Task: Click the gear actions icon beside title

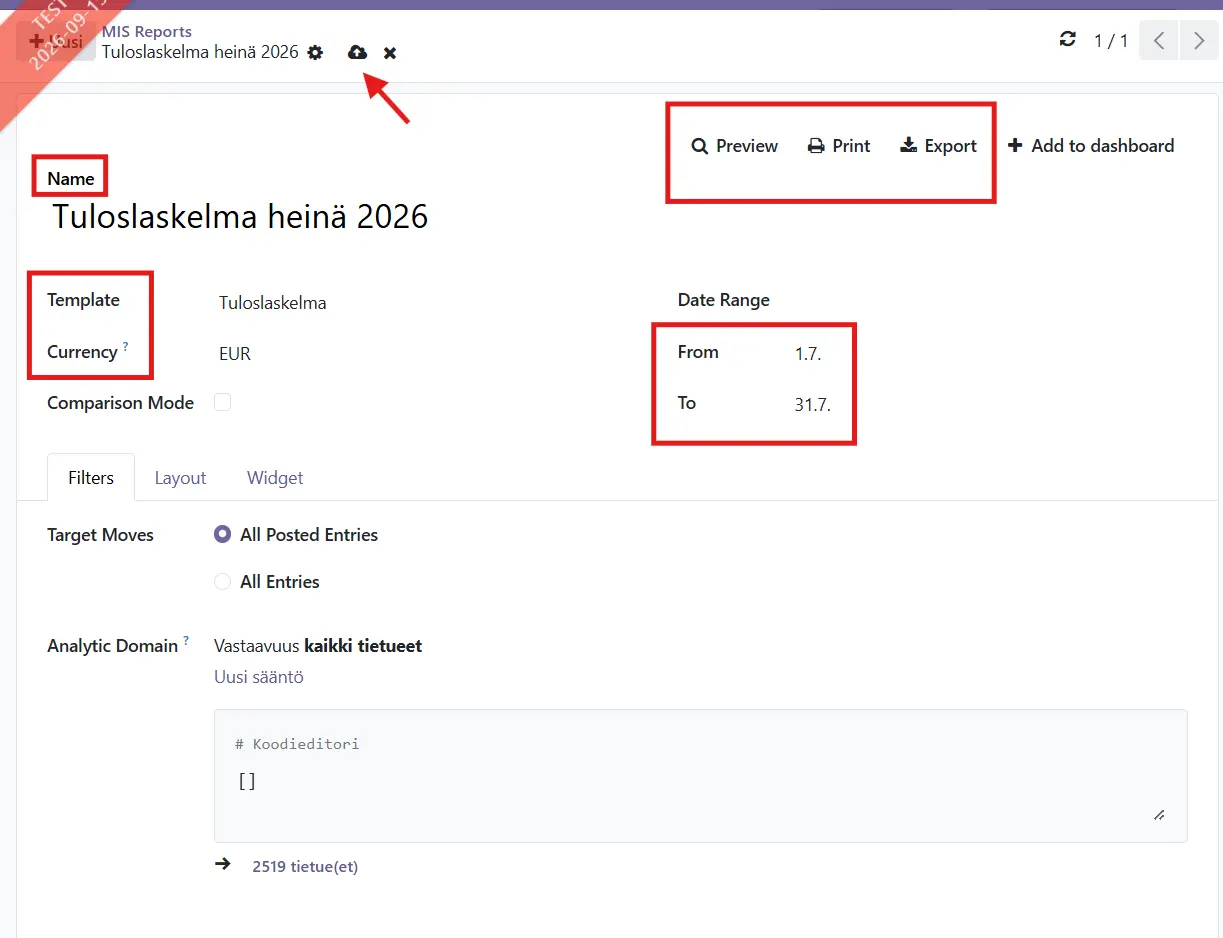Action: [x=315, y=52]
